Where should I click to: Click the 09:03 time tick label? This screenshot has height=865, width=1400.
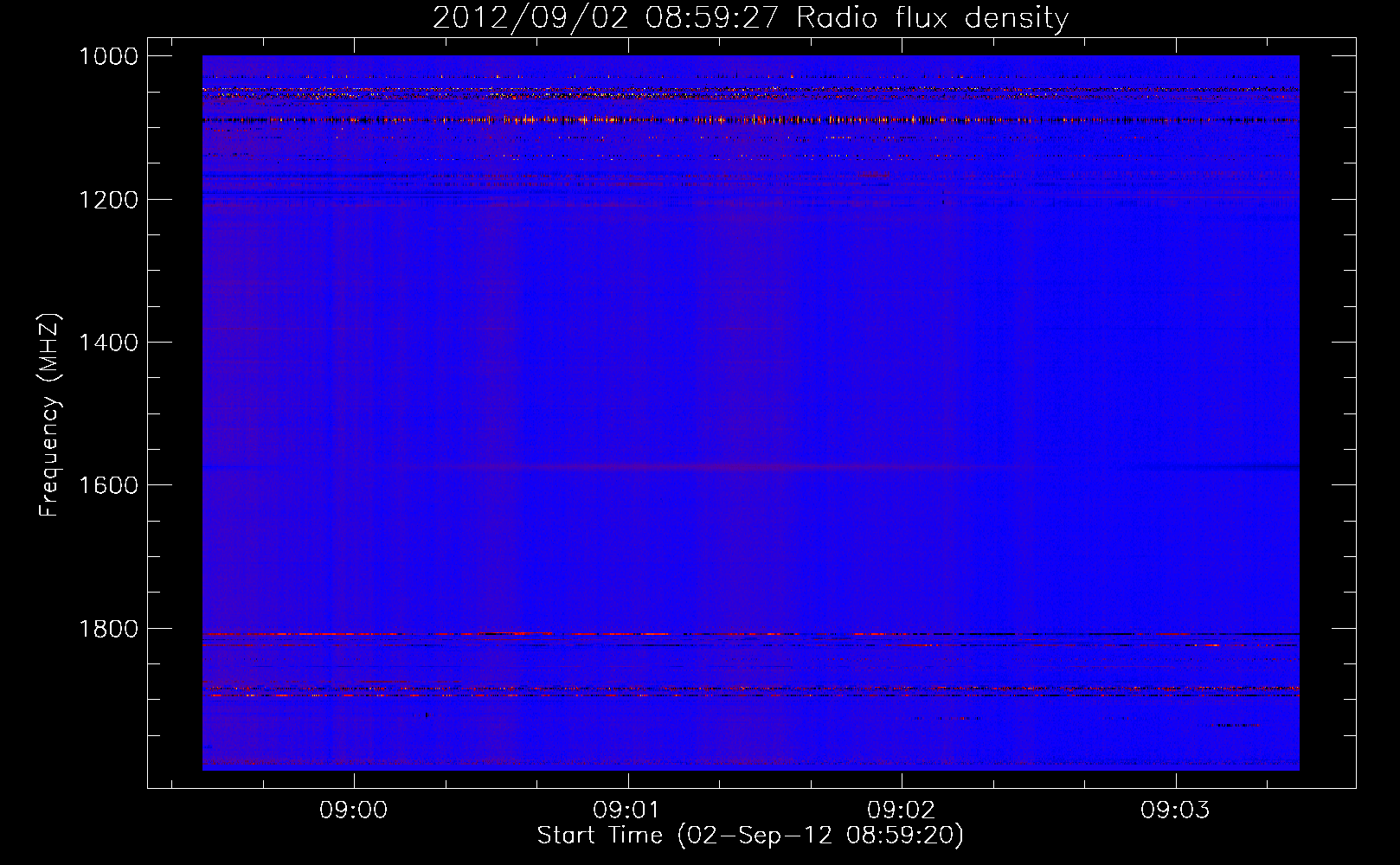[x=1175, y=811]
